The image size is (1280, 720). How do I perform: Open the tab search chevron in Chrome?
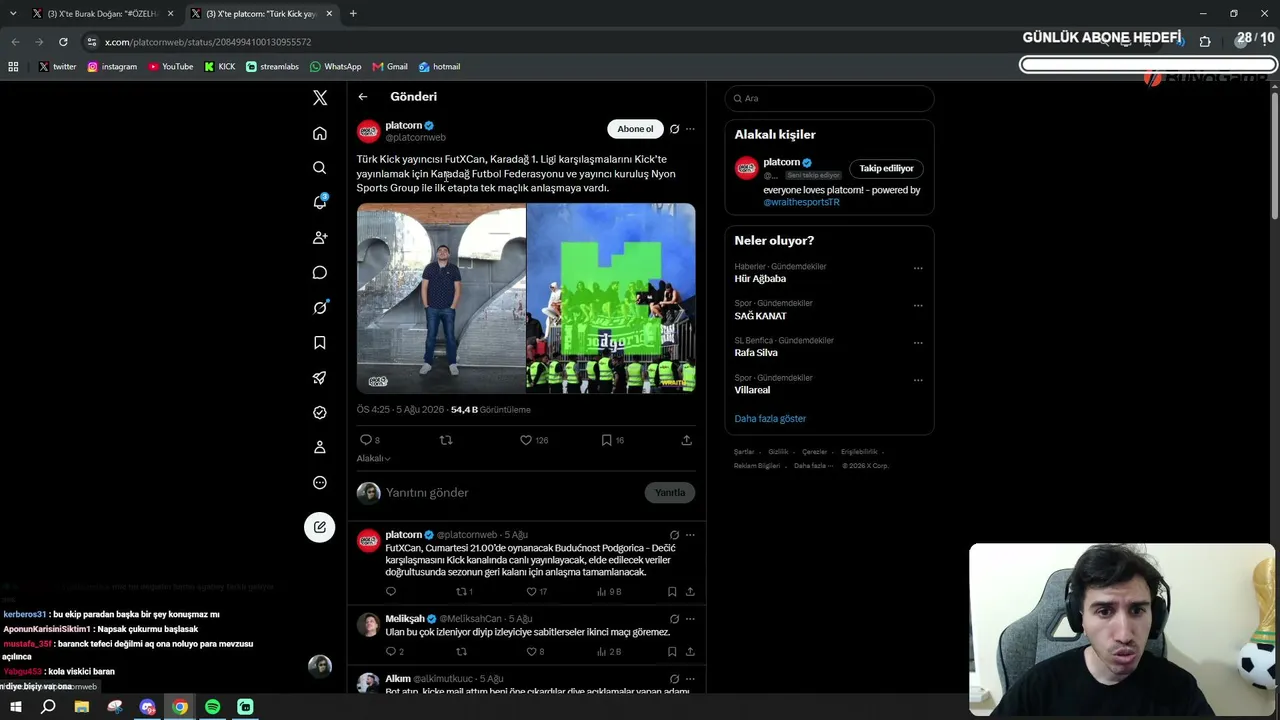click(13, 14)
